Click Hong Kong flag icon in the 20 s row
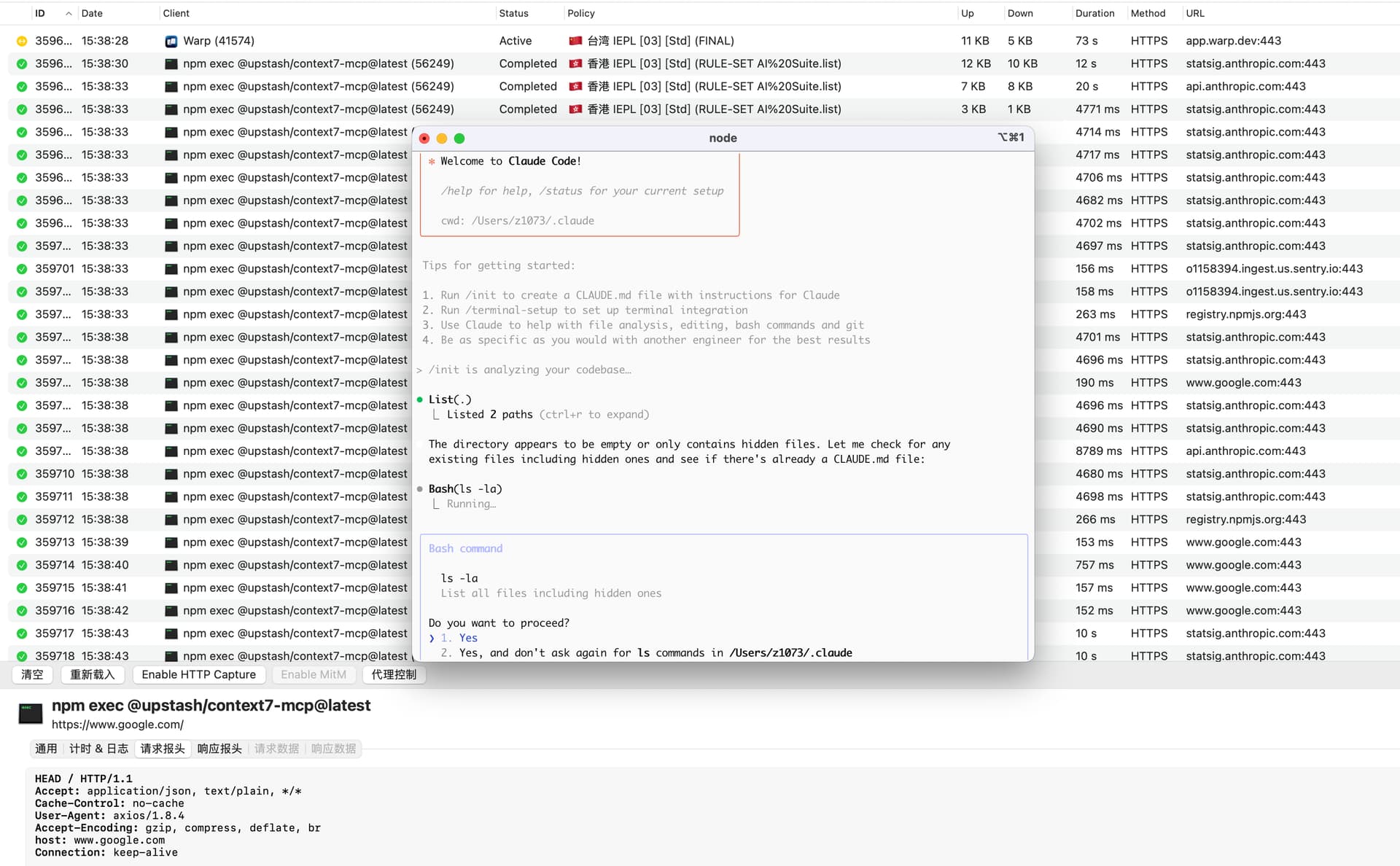Viewport: 1400px width, 866px height. 575,86
